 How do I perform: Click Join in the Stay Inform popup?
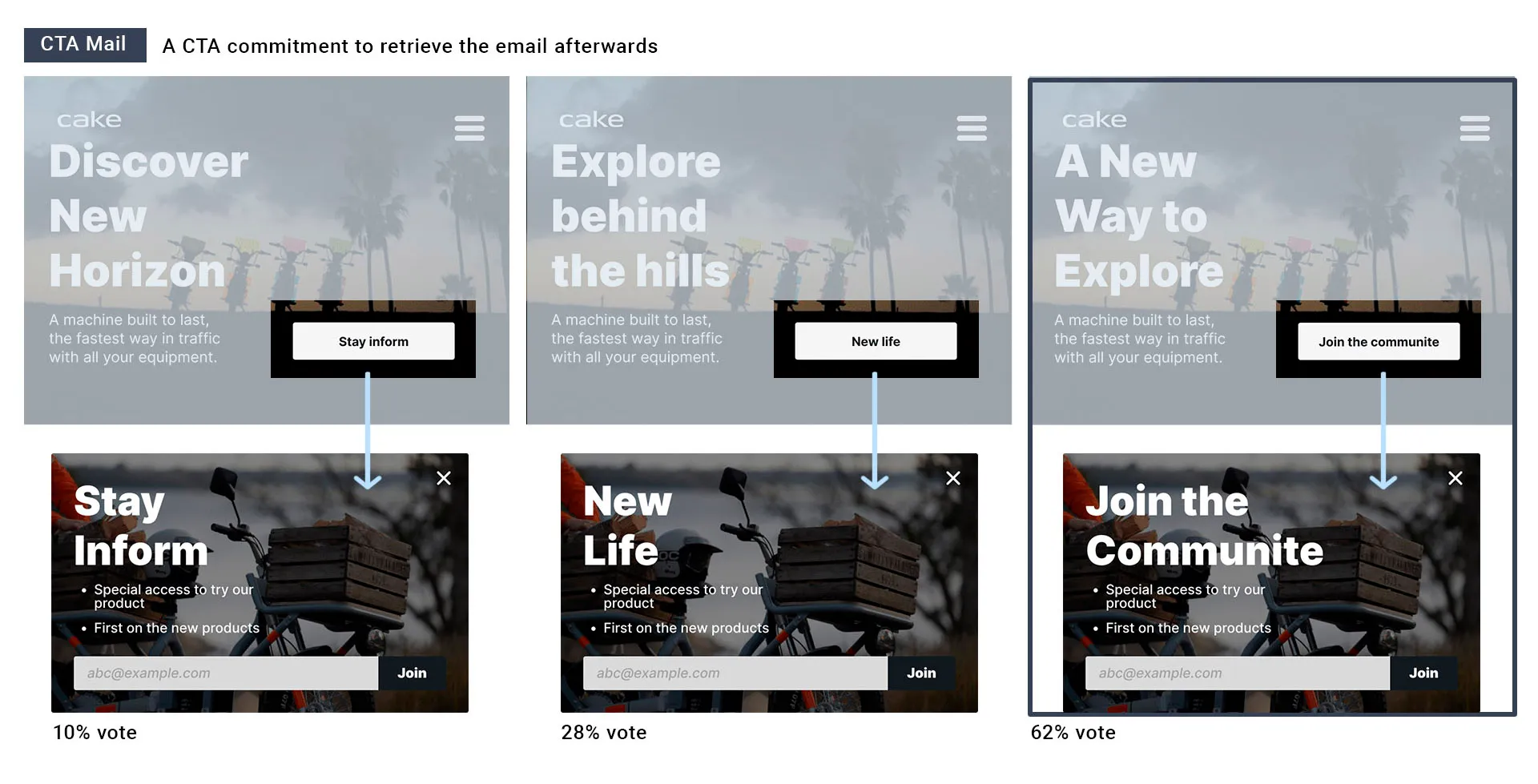(412, 673)
